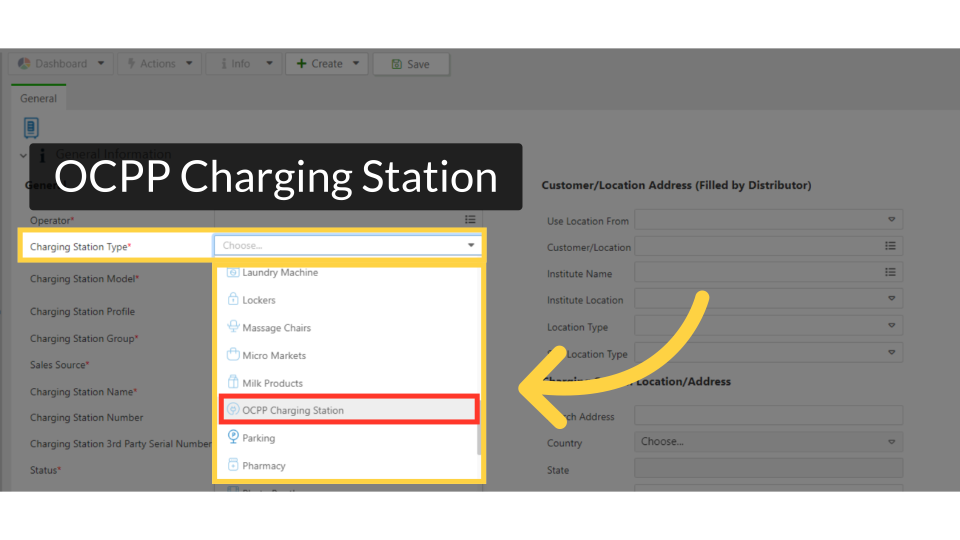
Task: Click the Operator input field
Action: tap(348, 219)
